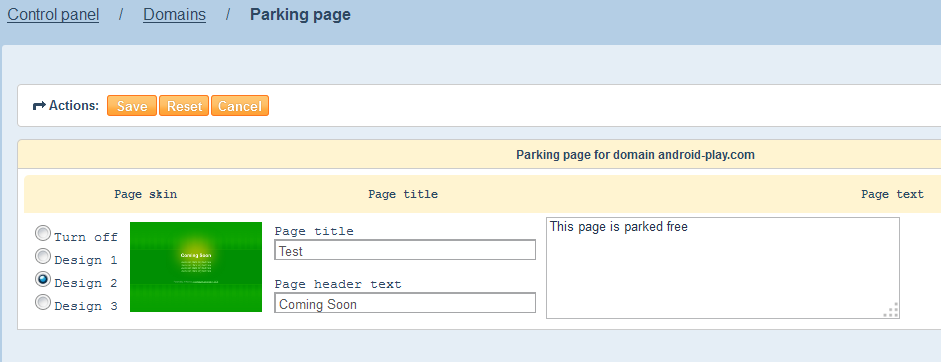Pick the Design 3 skin option
The height and width of the screenshot is (362, 941).
(43, 302)
